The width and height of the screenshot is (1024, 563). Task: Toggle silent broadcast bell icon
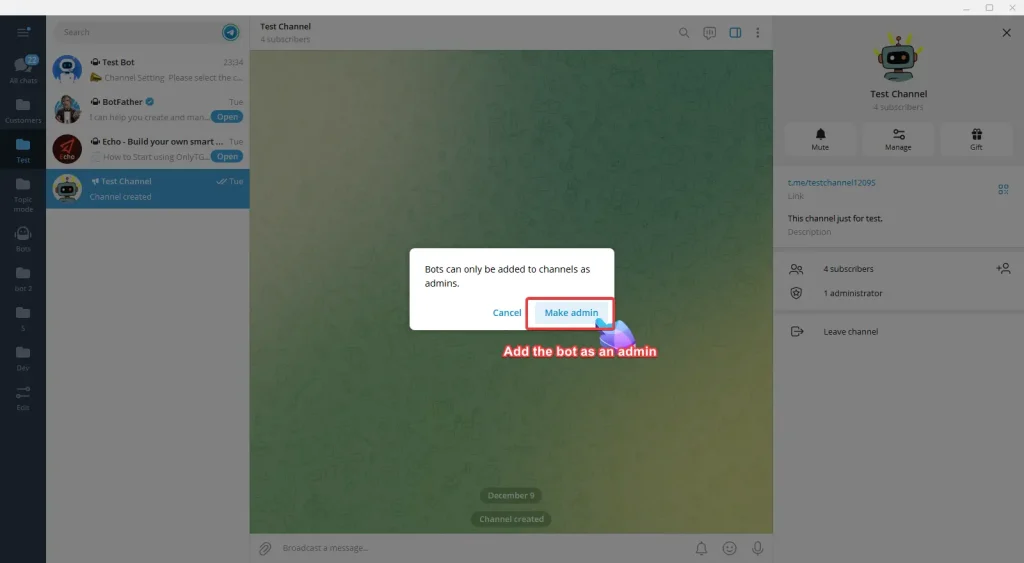701,548
